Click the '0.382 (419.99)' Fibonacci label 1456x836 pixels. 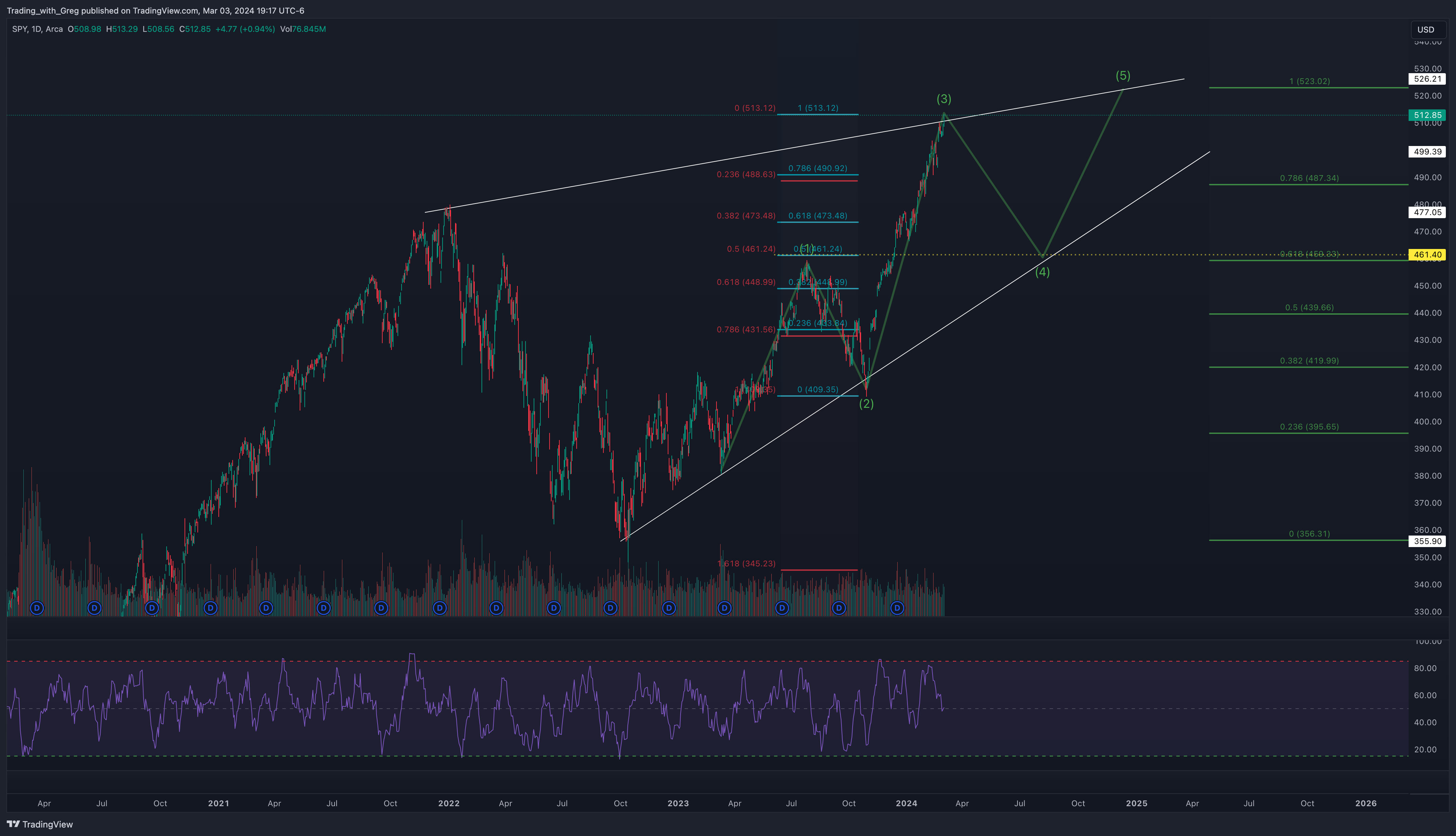1310,361
